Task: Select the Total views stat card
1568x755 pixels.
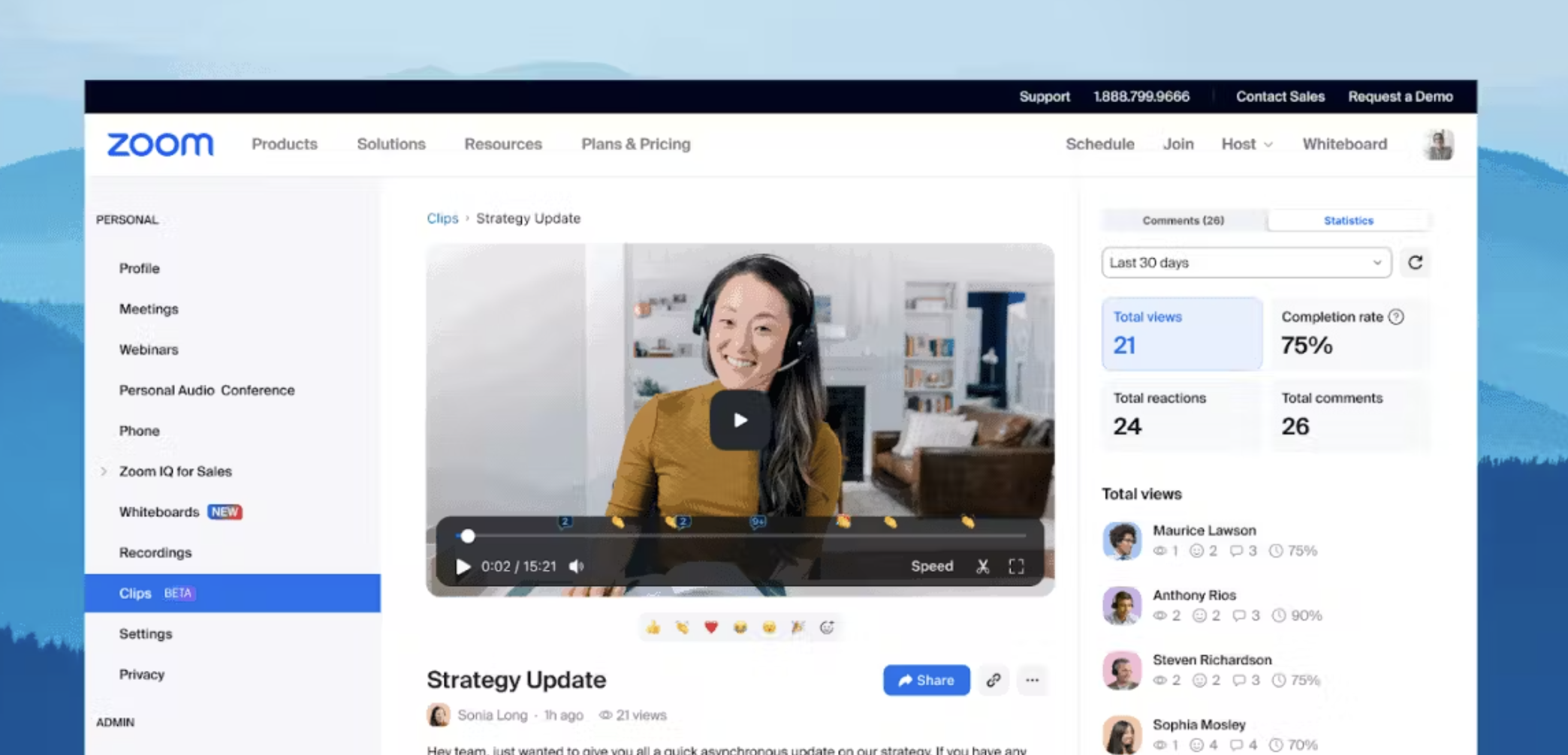Action: 1182,333
